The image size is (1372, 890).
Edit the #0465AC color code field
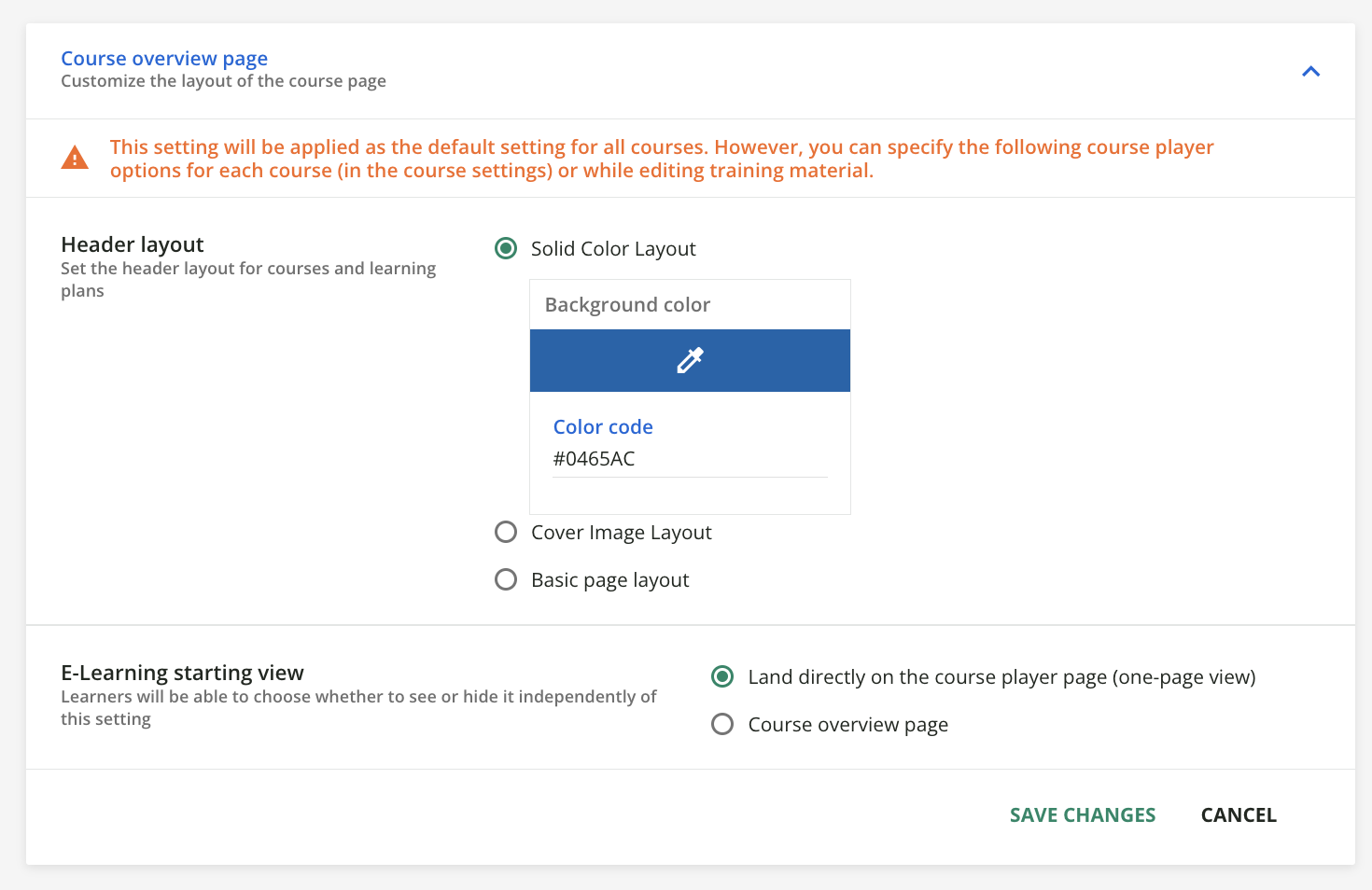[689, 458]
